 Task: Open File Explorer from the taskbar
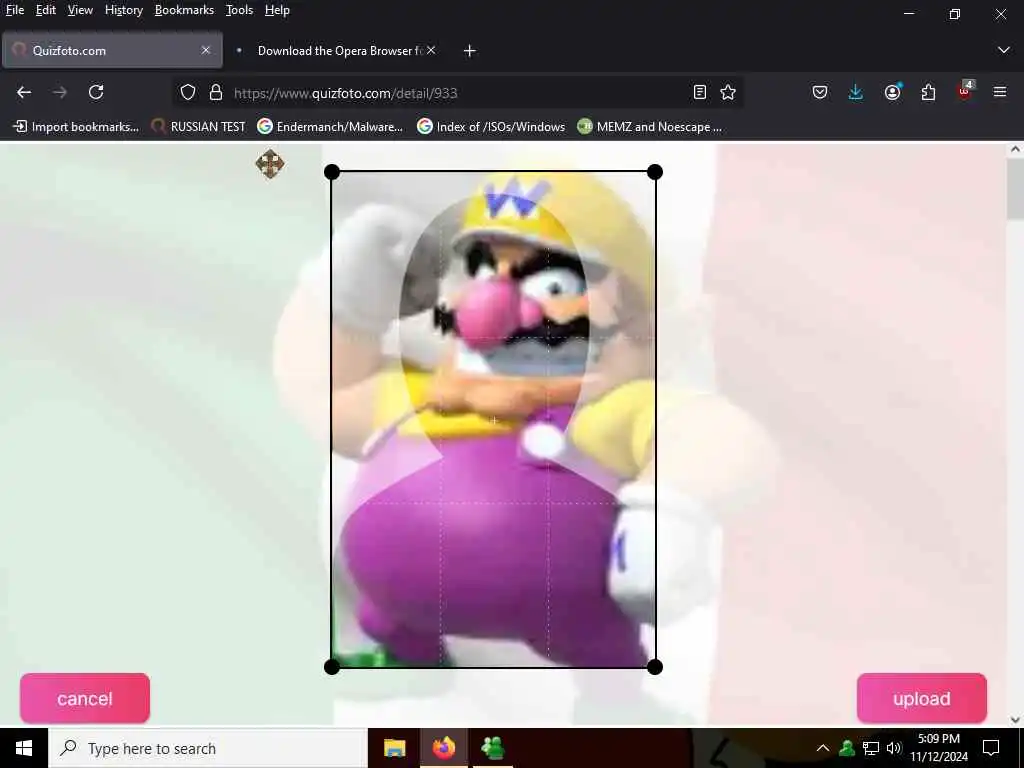point(394,748)
